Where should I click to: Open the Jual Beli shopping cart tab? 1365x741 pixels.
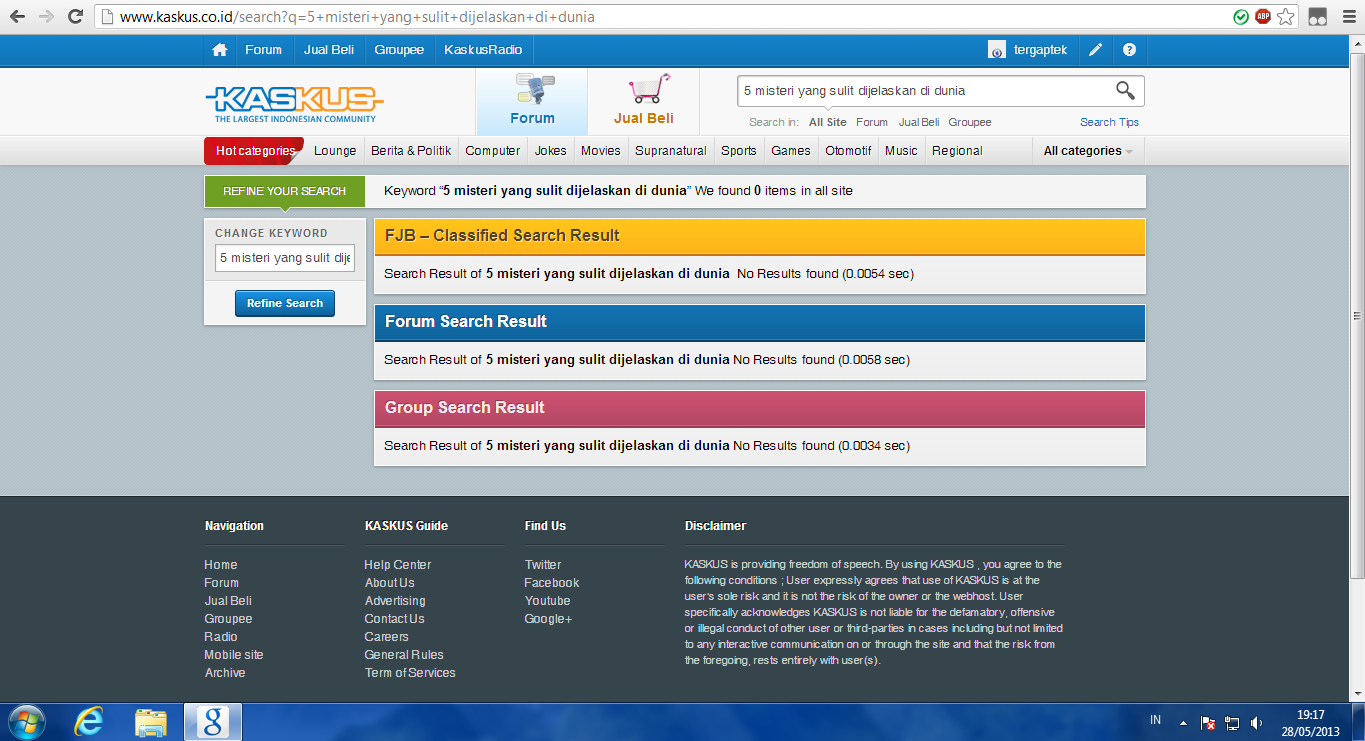643,101
